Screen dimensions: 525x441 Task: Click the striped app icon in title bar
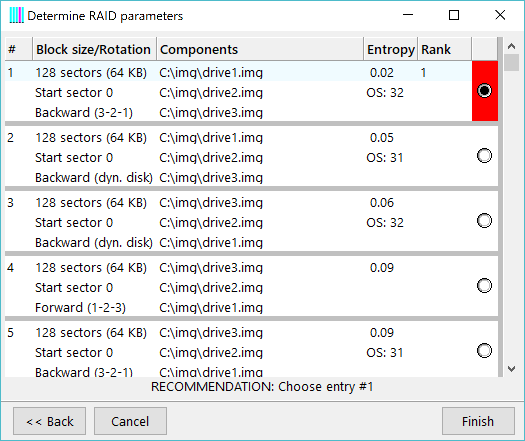tap(16, 15)
